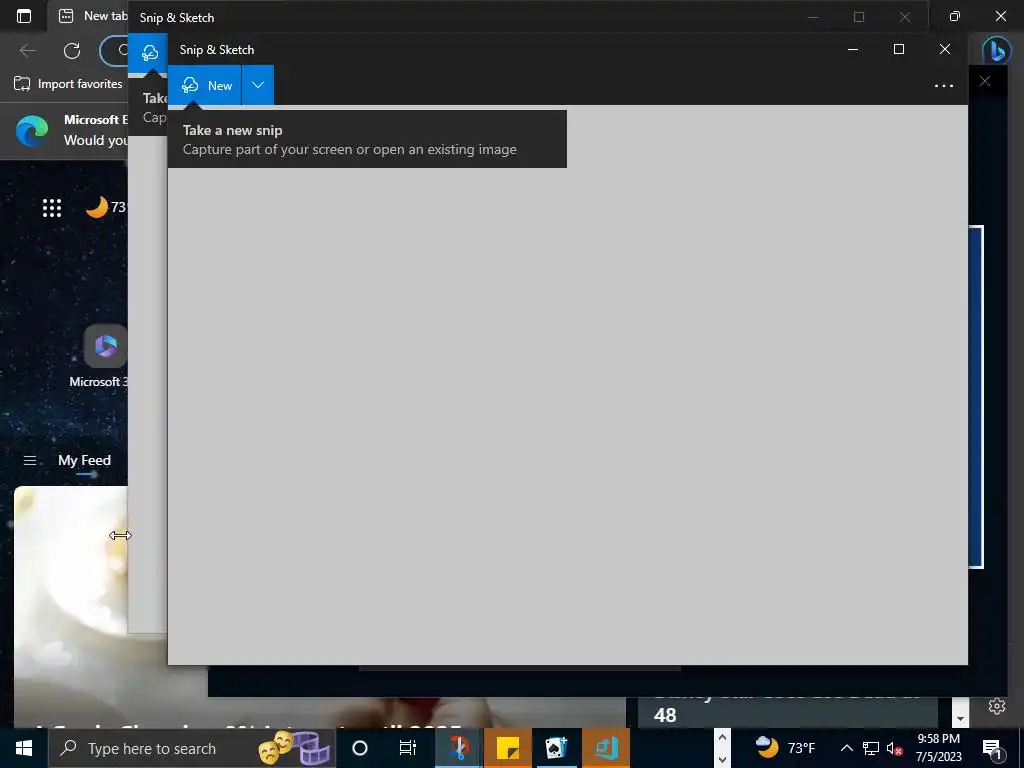Screen dimensions: 1024x768
Task: Refresh the Edge browser page
Action: [x=72, y=50]
